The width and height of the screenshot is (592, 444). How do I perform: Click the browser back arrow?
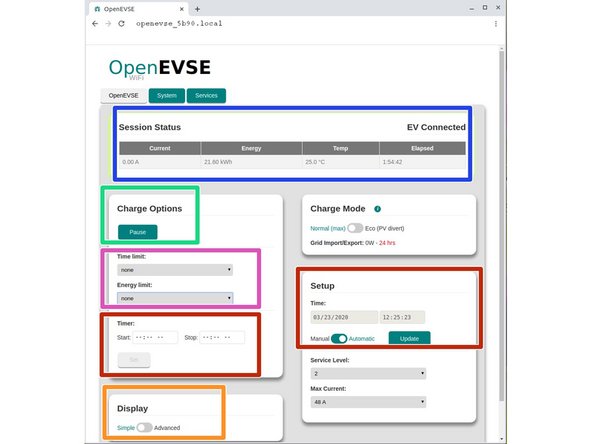[95, 23]
